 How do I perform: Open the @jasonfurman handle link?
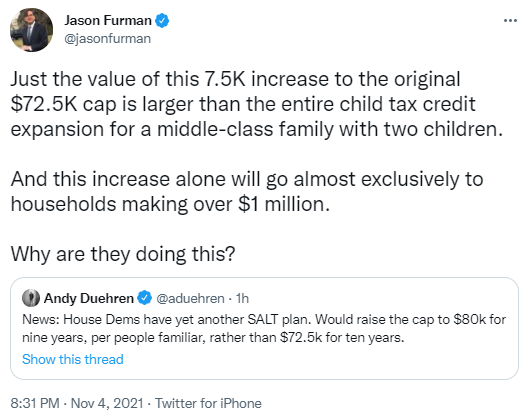(x=108, y=39)
